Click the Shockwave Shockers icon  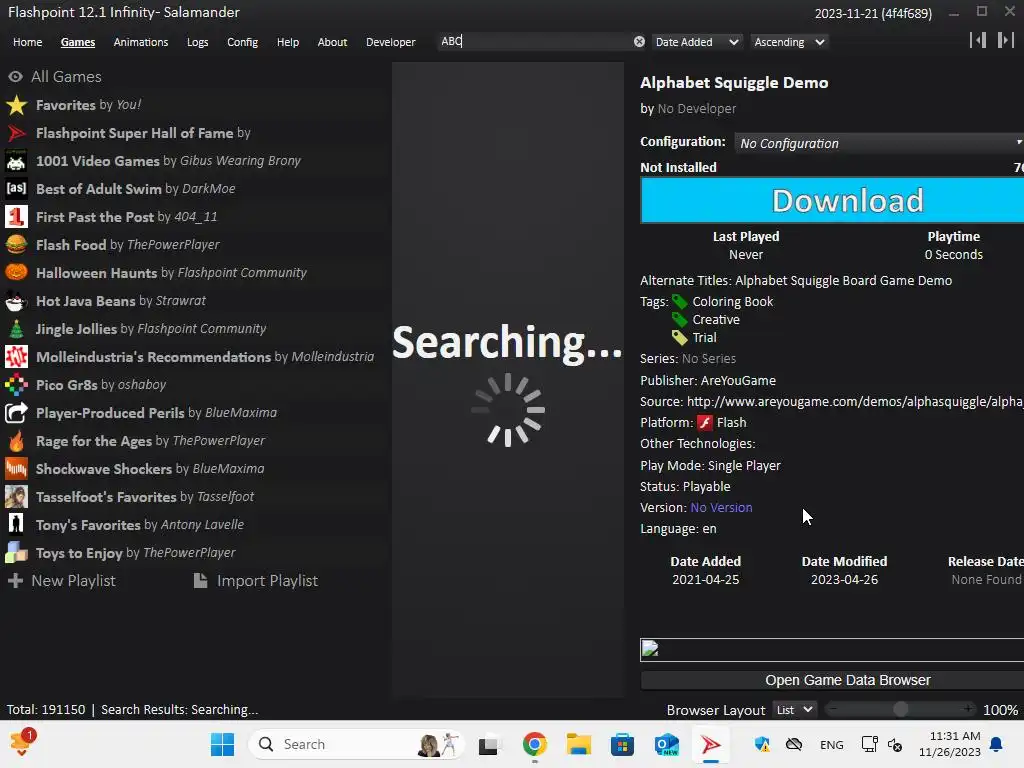16,469
